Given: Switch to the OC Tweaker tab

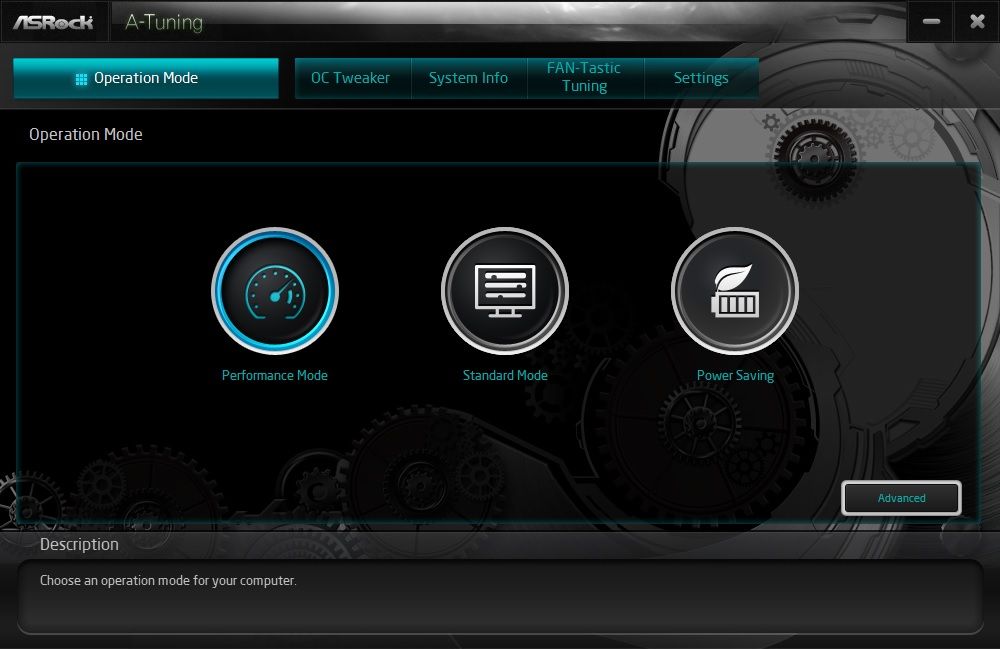Looking at the screenshot, I should coord(353,78).
